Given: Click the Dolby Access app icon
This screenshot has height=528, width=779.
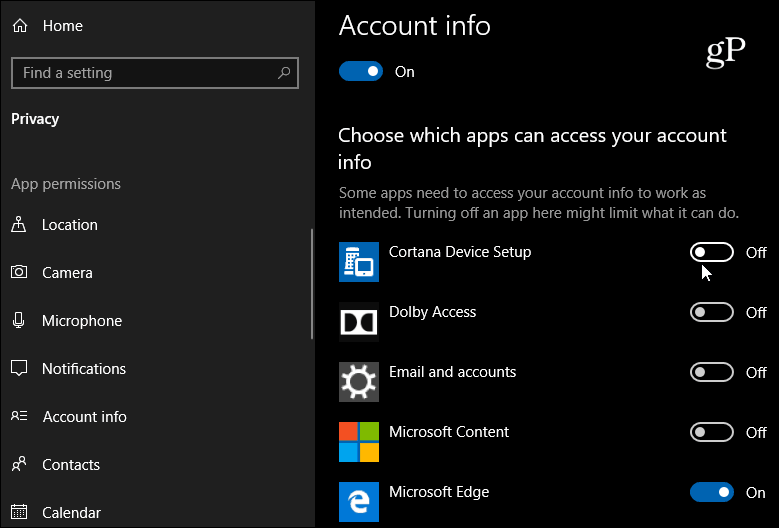Looking at the screenshot, I should (359, 322).
